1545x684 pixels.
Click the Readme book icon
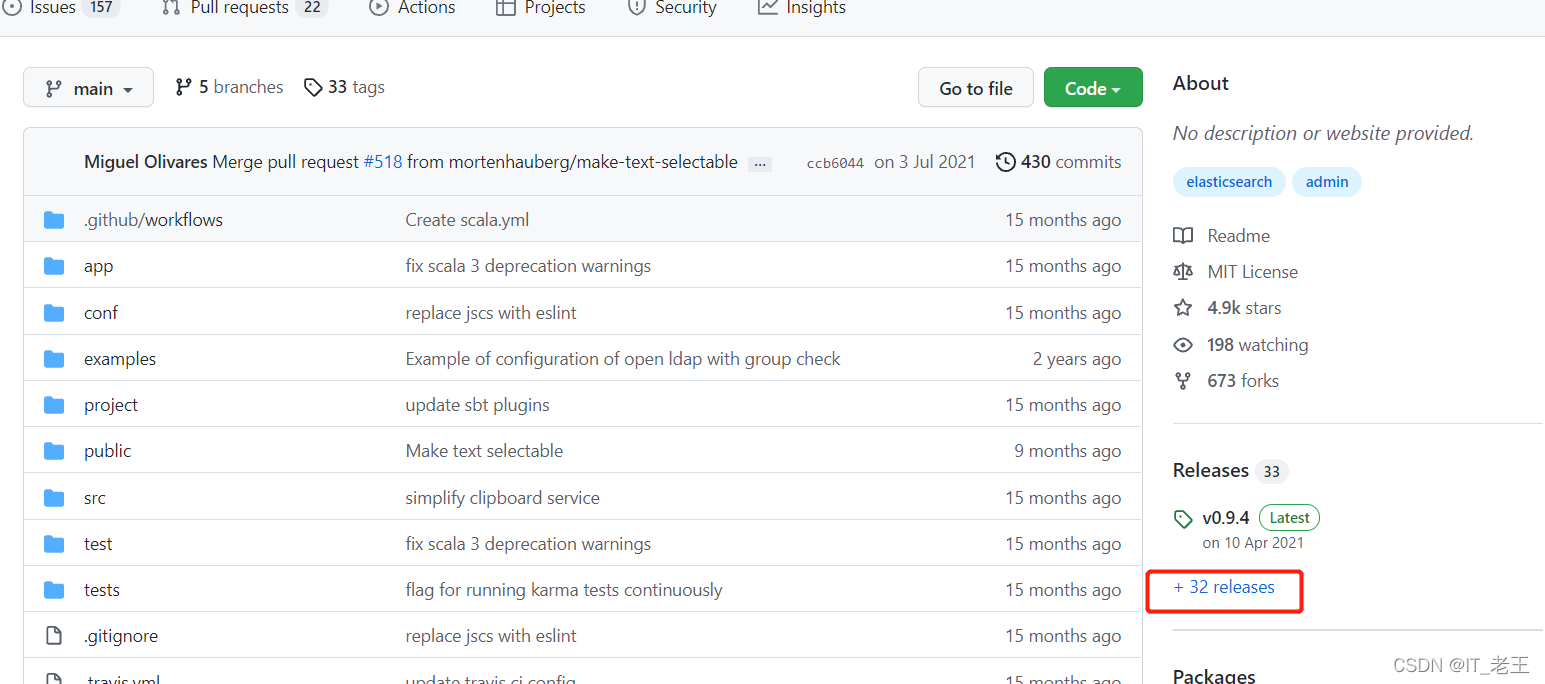pyautogui.click(x=1183, y=236)
